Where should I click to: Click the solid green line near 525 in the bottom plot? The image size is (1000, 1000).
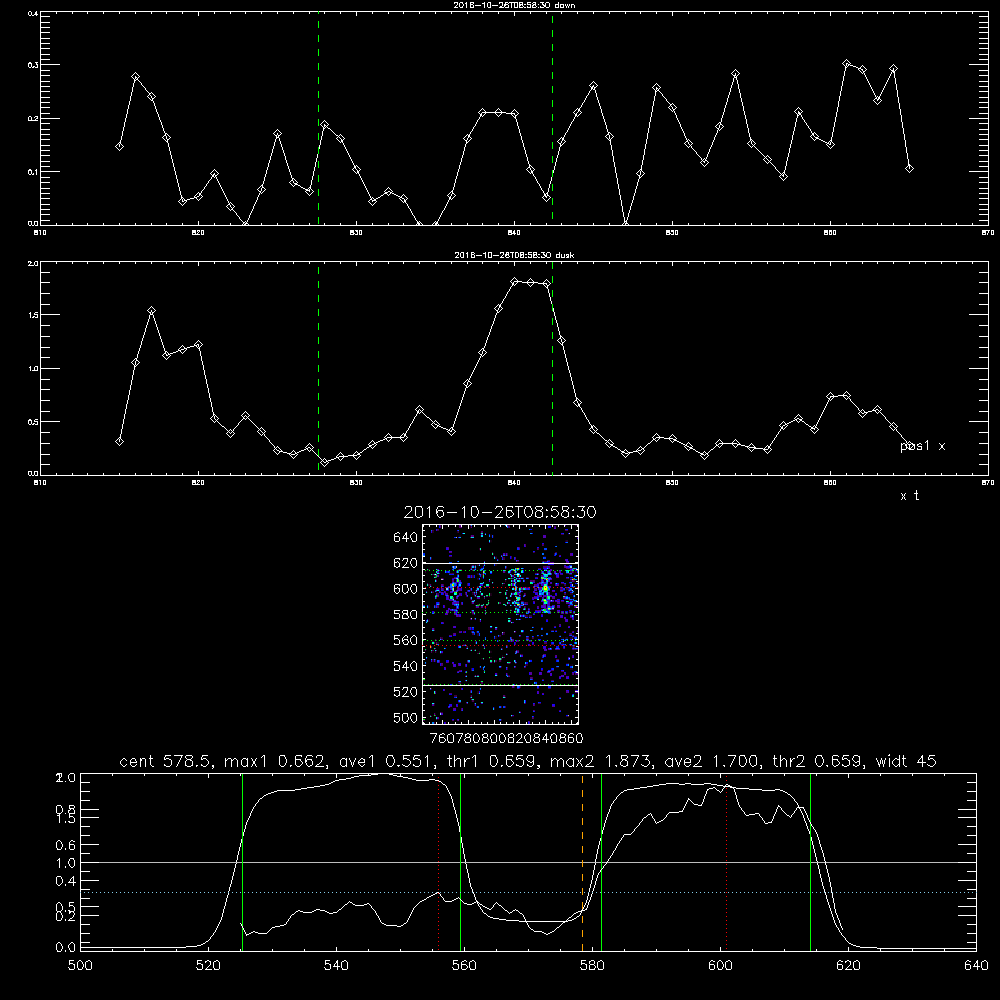pyautogui.click(x=242, y=861)
